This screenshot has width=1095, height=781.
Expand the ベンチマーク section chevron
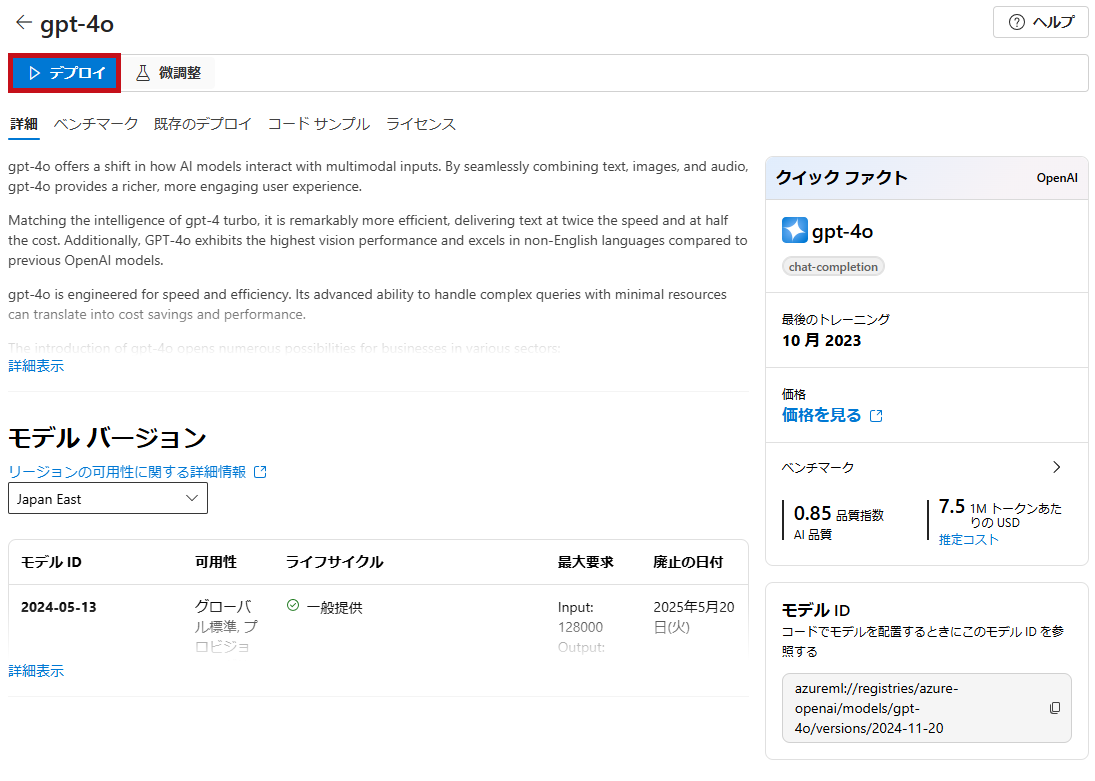pyautogui.click(x=1057, y=467)
